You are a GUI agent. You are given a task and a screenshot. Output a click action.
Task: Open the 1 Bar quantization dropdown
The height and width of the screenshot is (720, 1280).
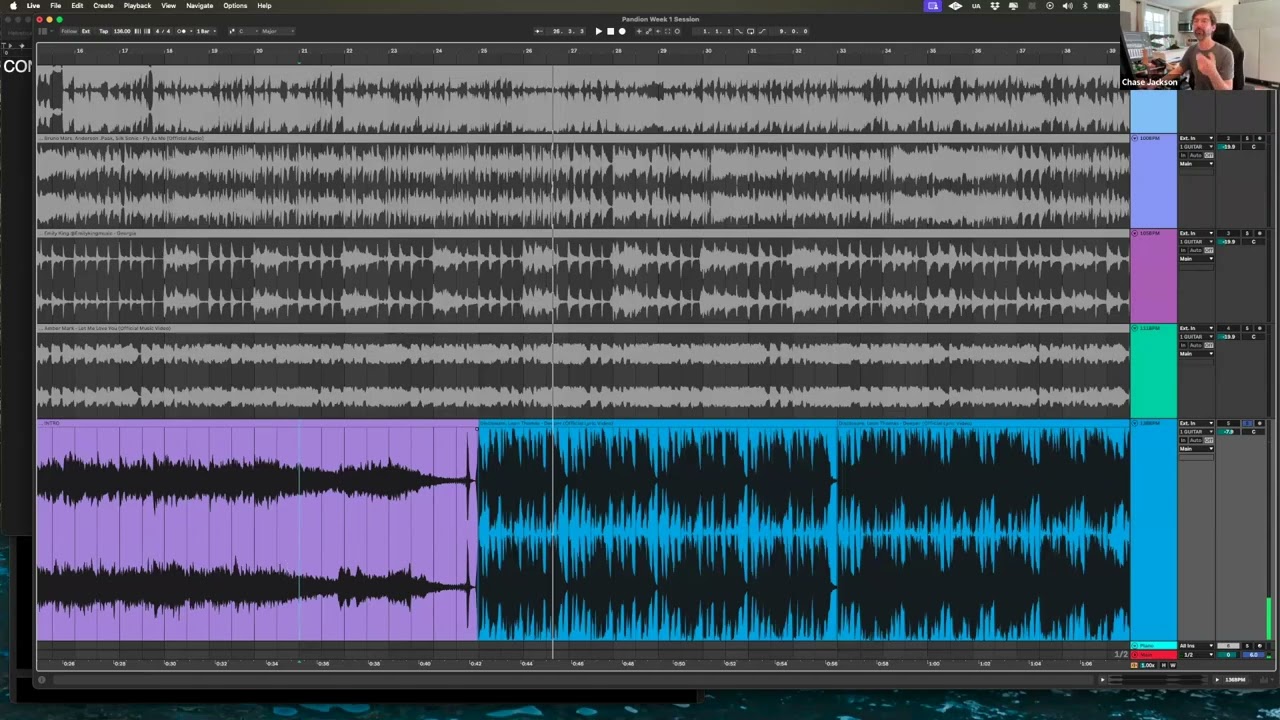(206, 31)
